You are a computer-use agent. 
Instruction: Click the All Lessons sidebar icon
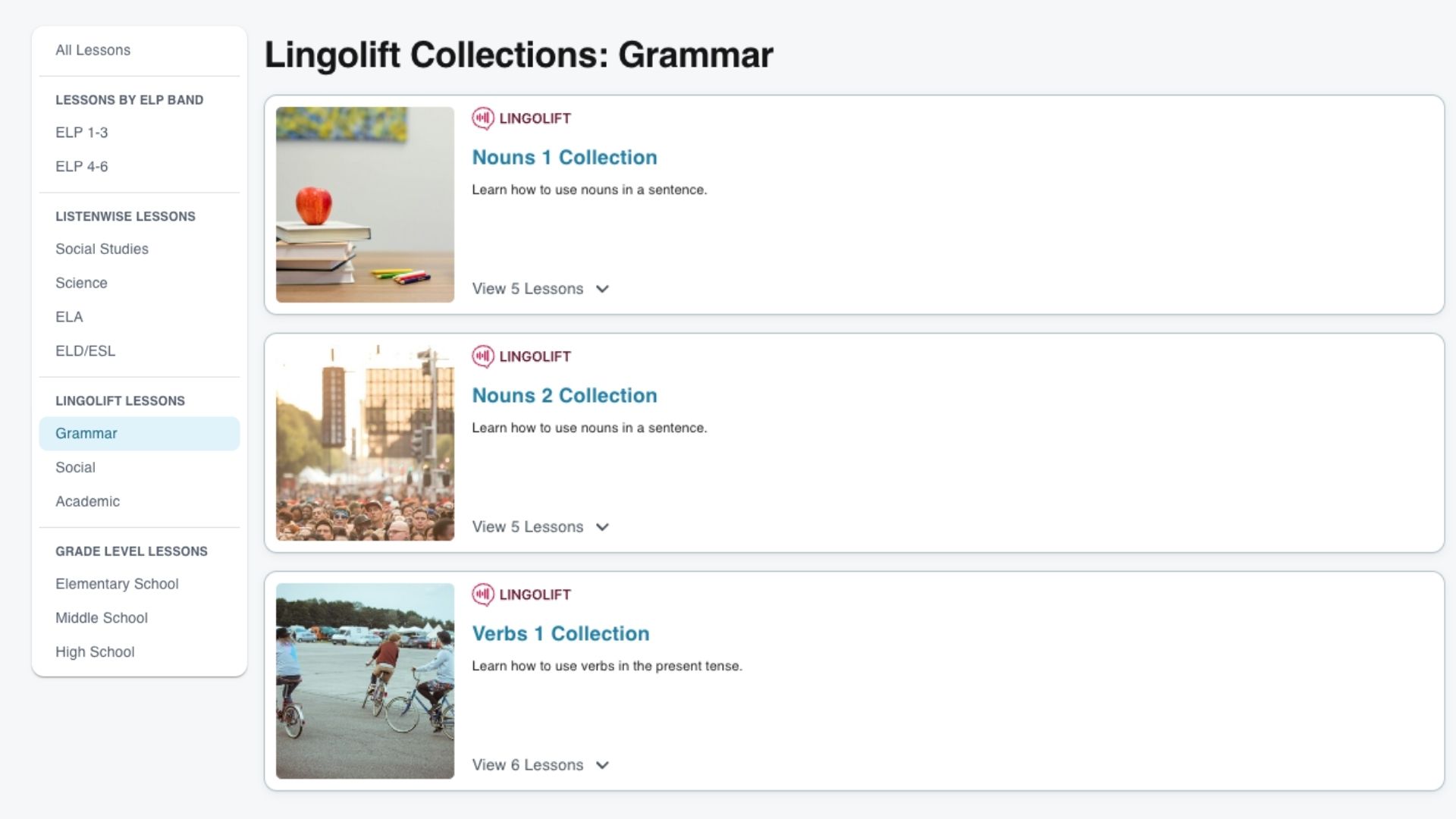[x=93, y=49]
